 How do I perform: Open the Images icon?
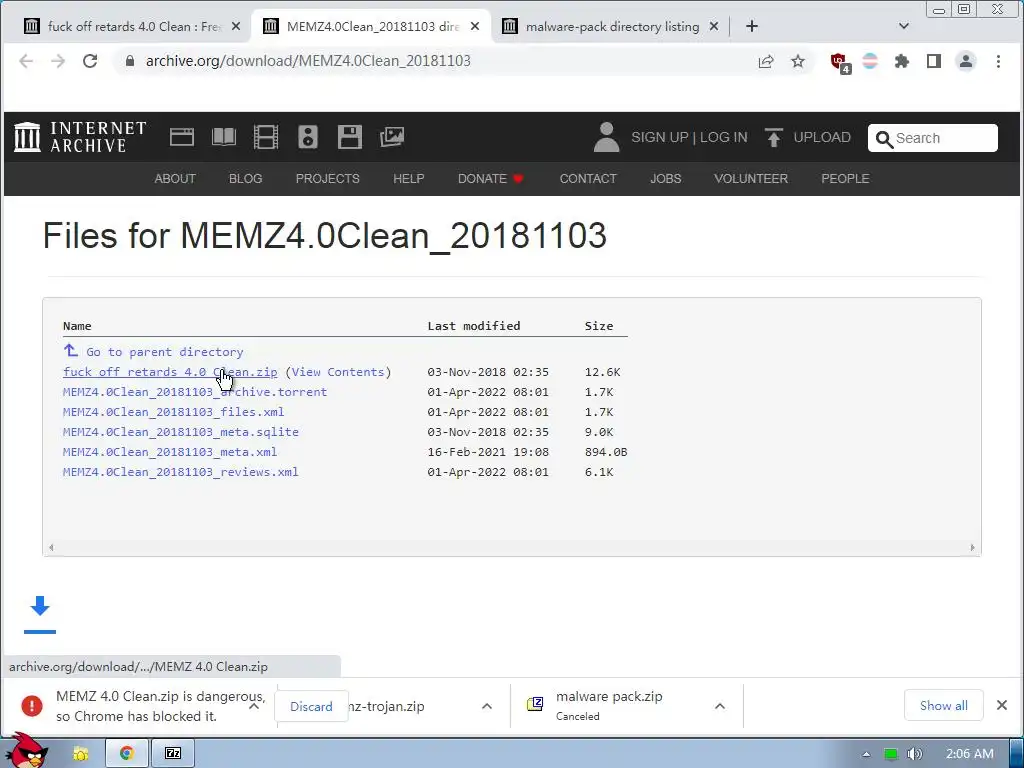pos(392,137)
